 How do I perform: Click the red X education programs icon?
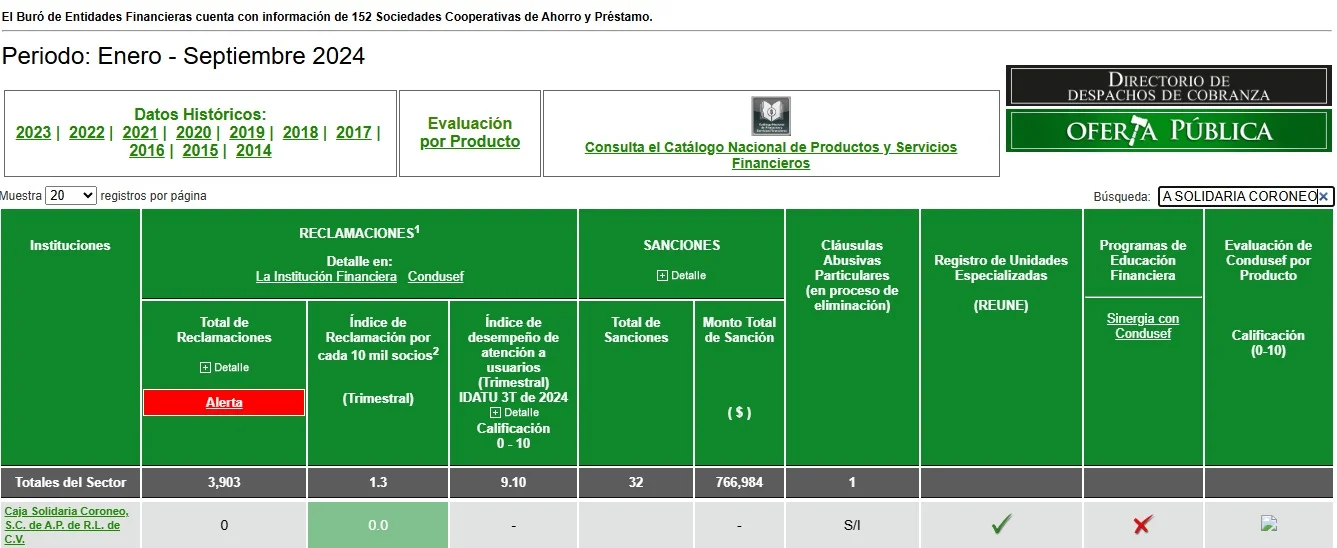point(1143,524)
